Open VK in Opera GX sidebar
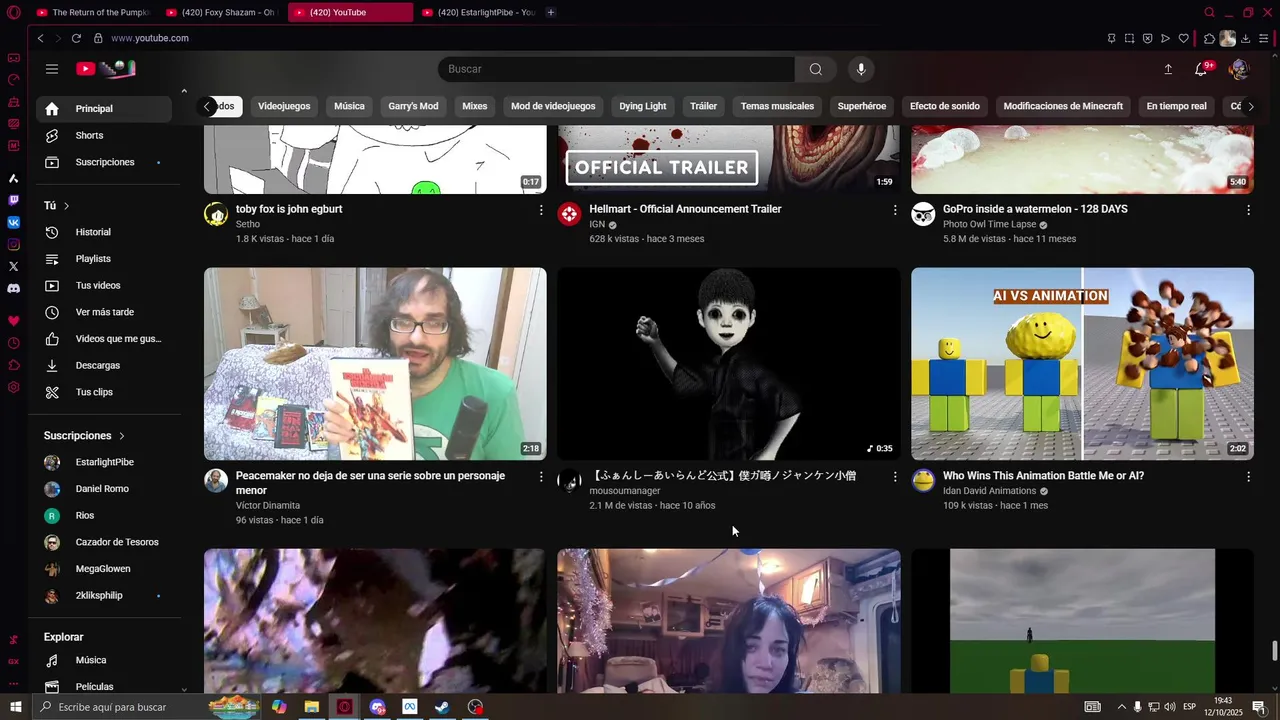Screen dimensions: 1280x720 [x=13, y=222]
